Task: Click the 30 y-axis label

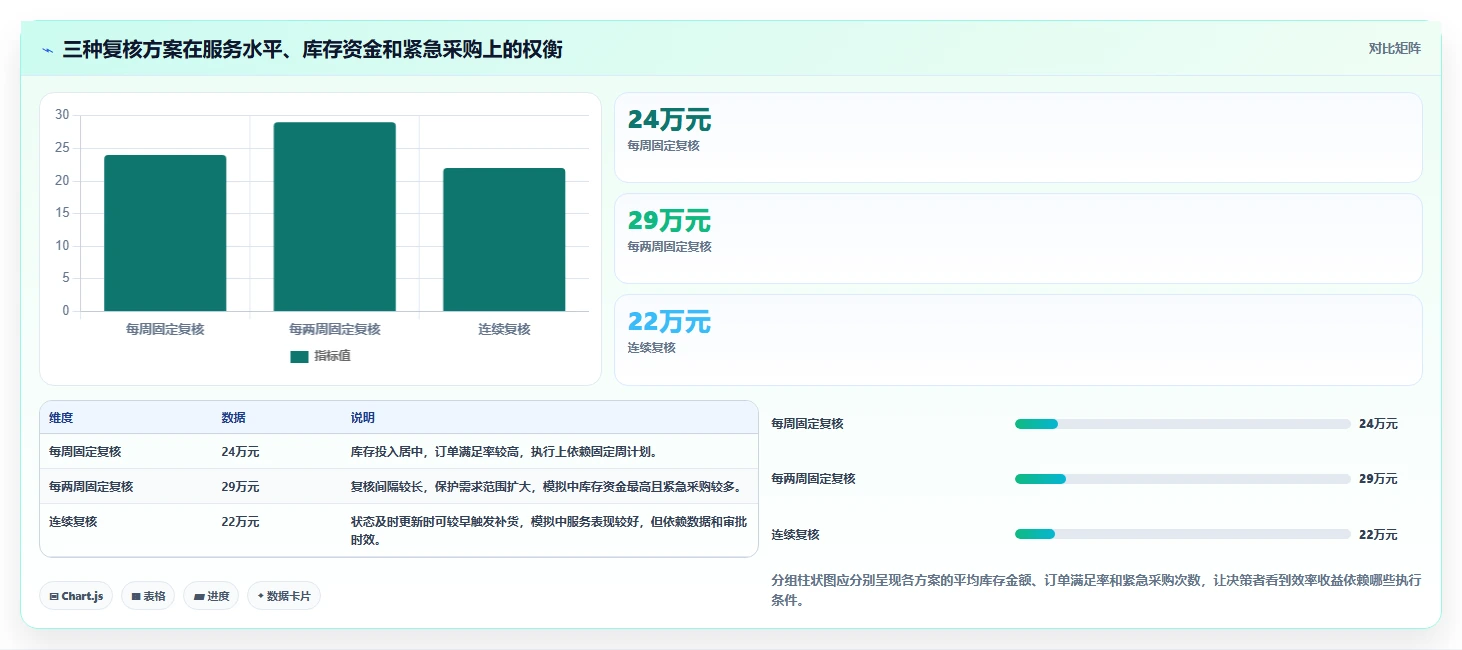Action: pos(62,115)
